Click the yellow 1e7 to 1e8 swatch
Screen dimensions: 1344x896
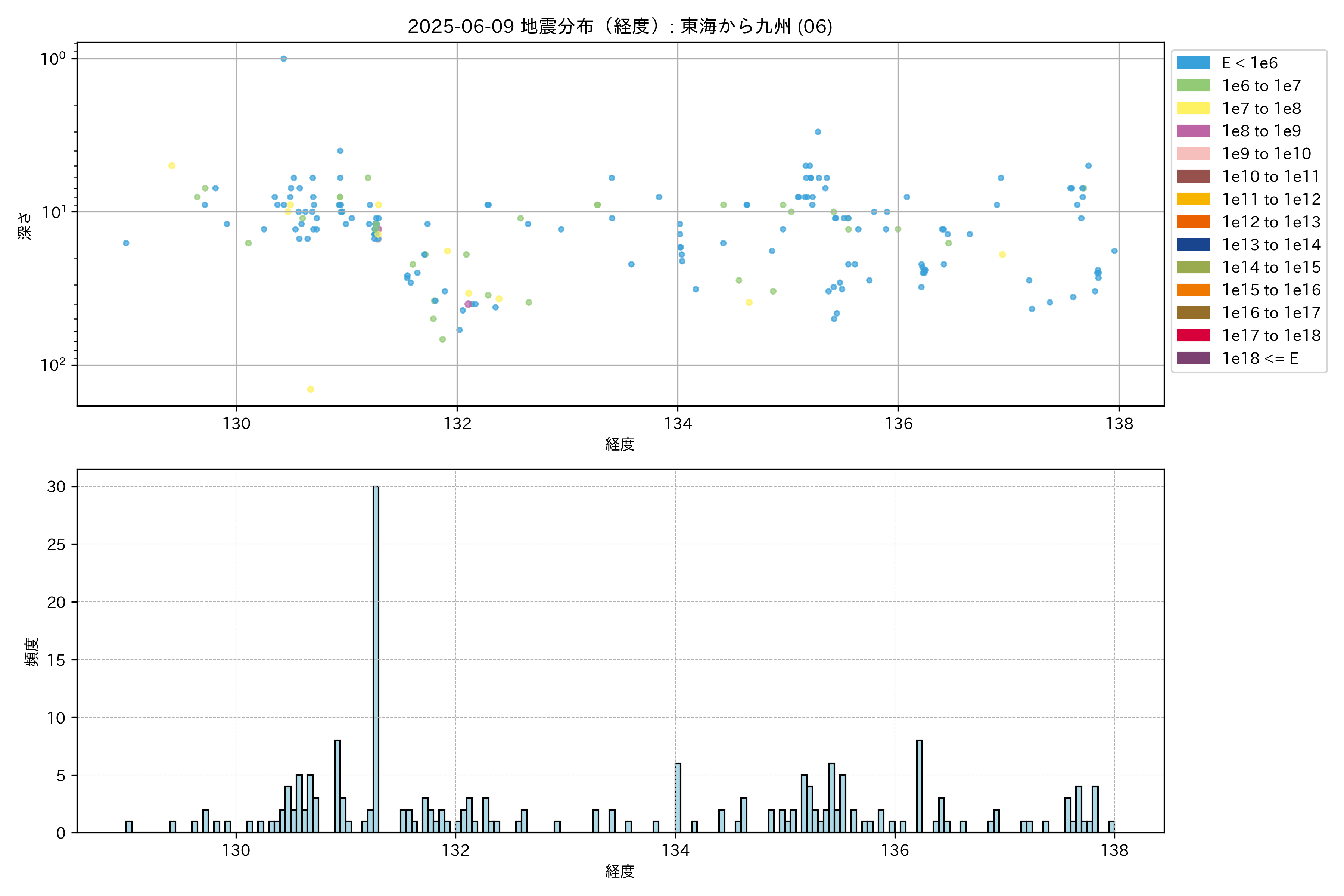pos(1193,109)
